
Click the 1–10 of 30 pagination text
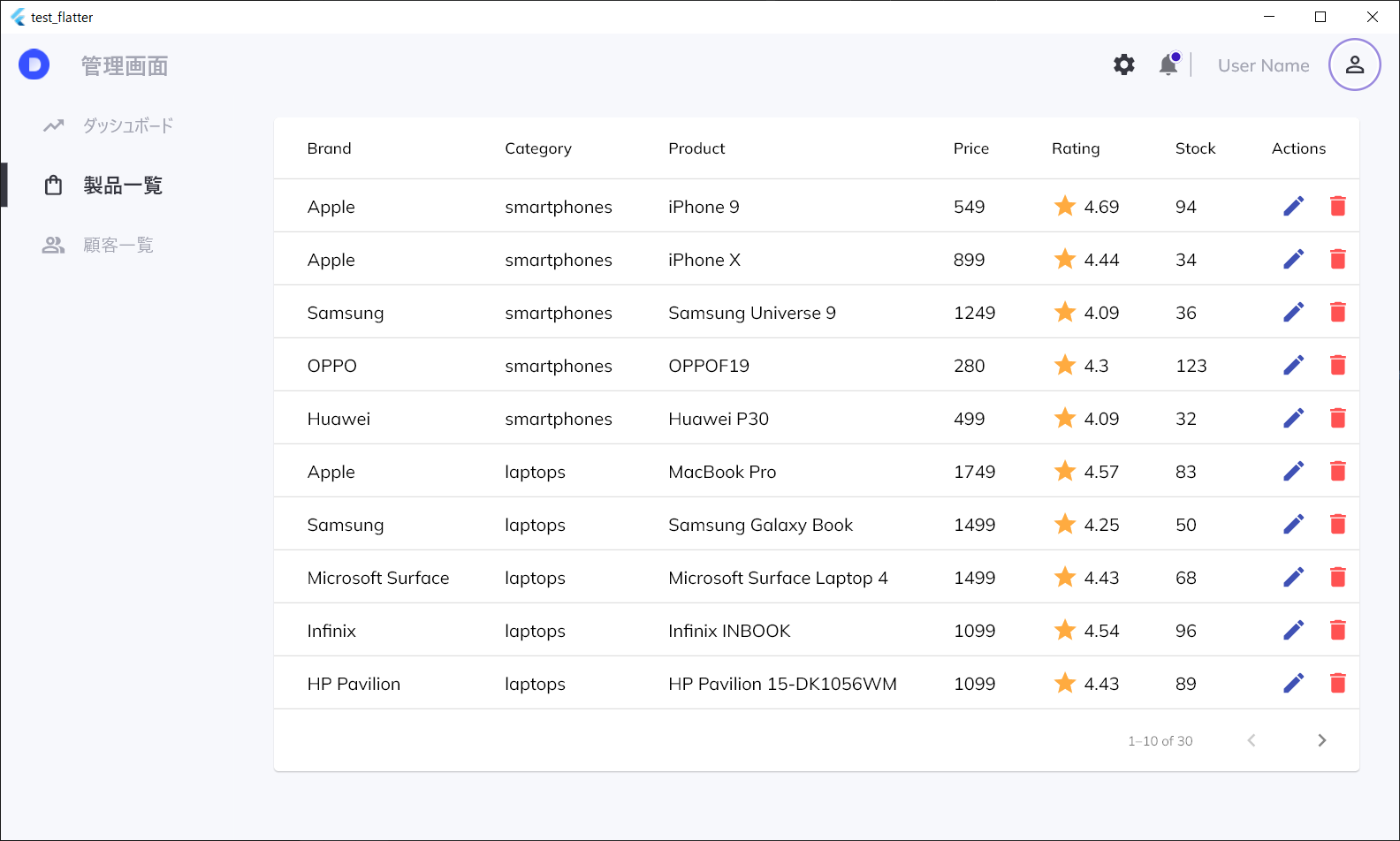click(1160, 741)
